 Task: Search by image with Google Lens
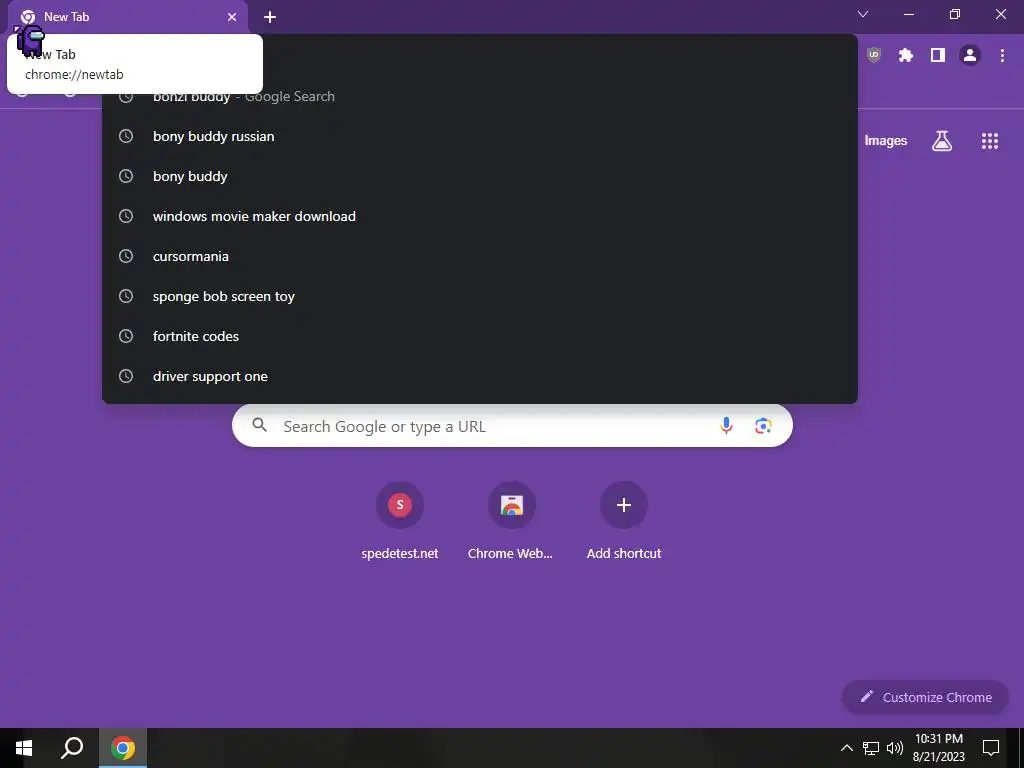coord(763,426)
